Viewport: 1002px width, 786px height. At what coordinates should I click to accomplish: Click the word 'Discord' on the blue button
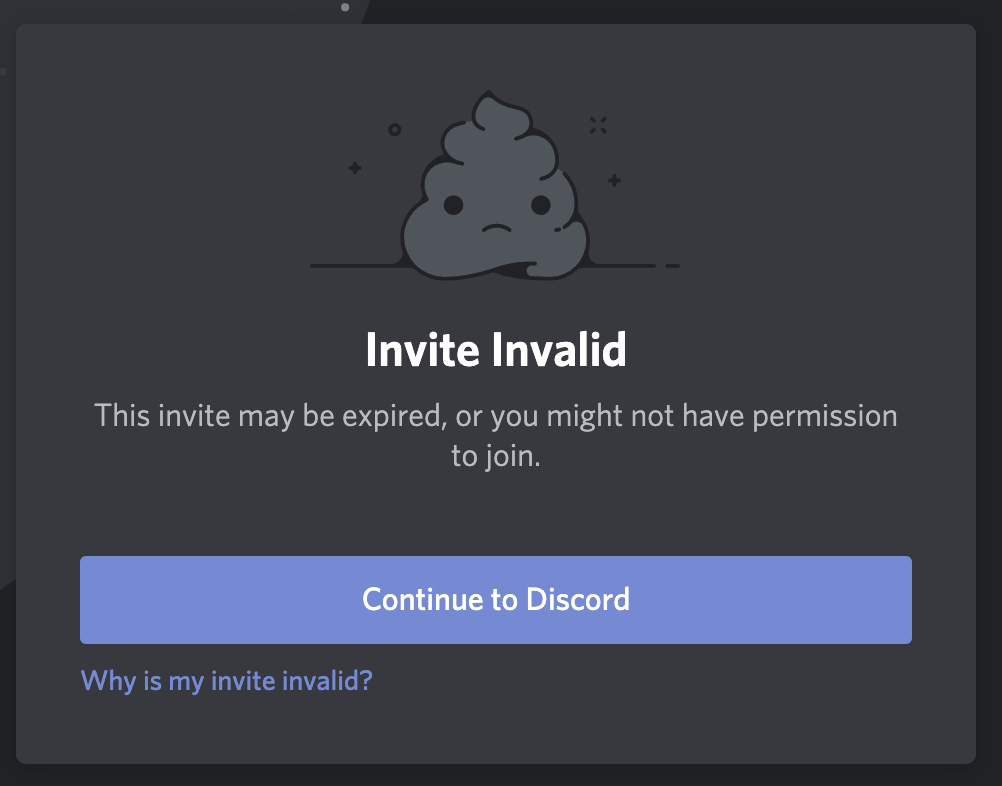(578, 599)
